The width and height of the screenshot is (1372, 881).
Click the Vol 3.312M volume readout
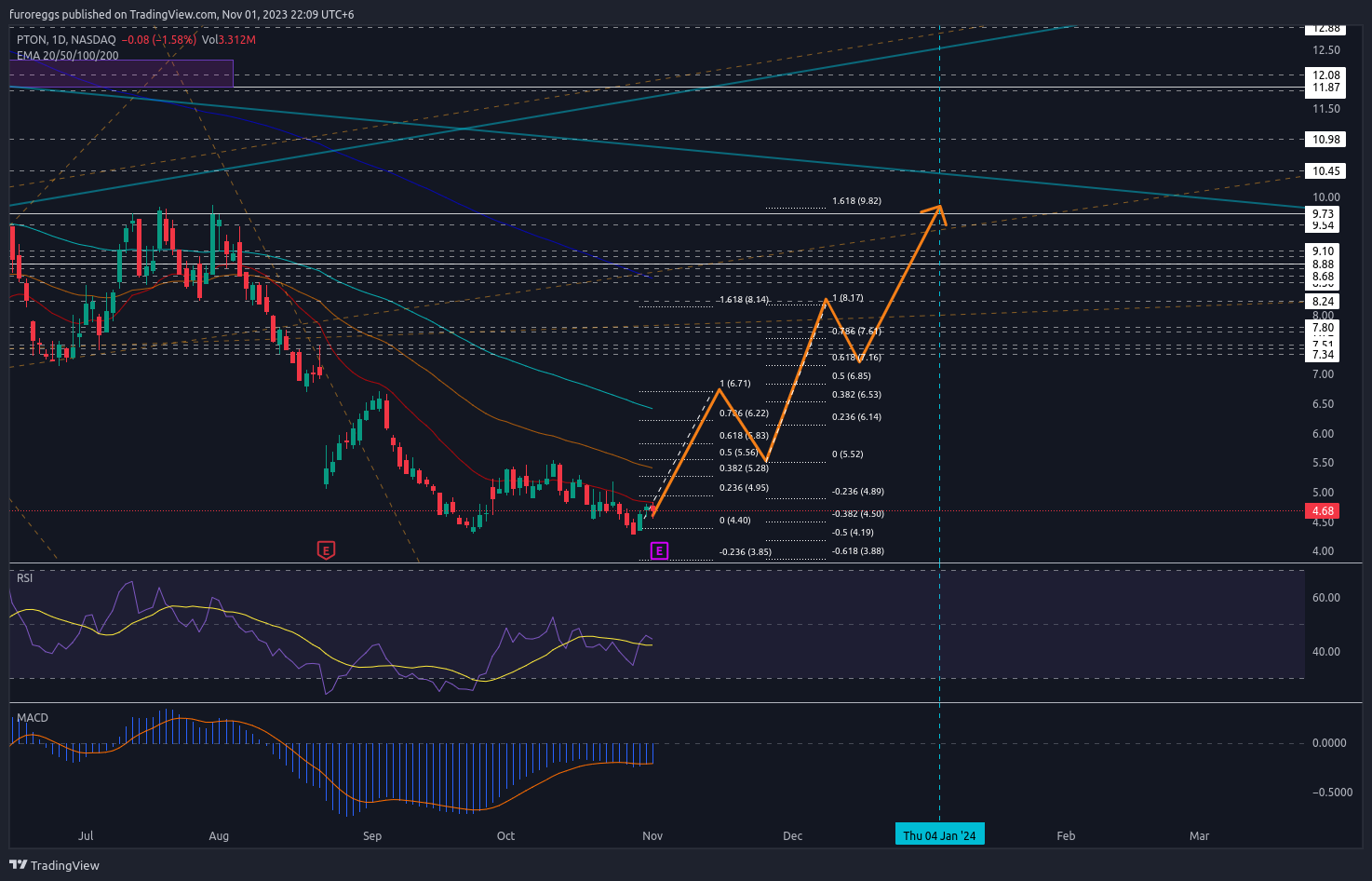228,40
